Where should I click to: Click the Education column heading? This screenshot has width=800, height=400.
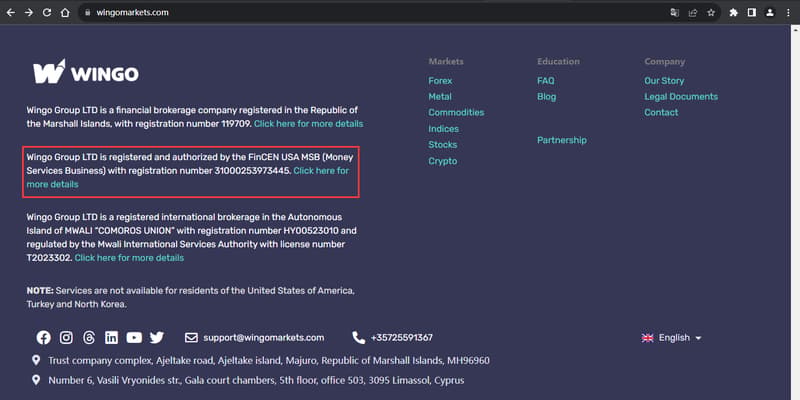pyautogui.click(x=558, y=61)
